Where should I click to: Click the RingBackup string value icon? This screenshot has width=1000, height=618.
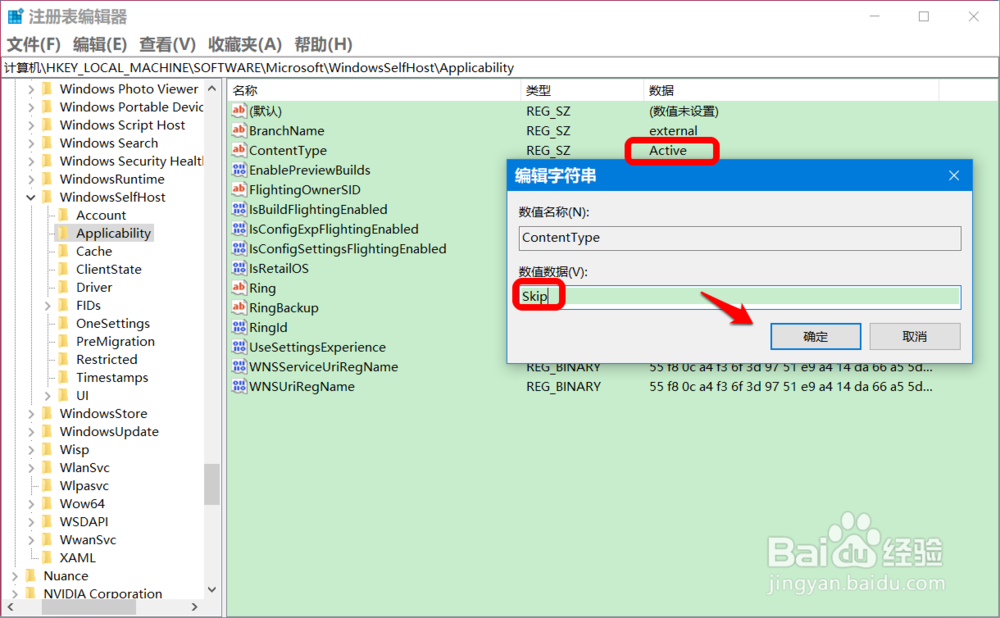click(x=239, y=307)
